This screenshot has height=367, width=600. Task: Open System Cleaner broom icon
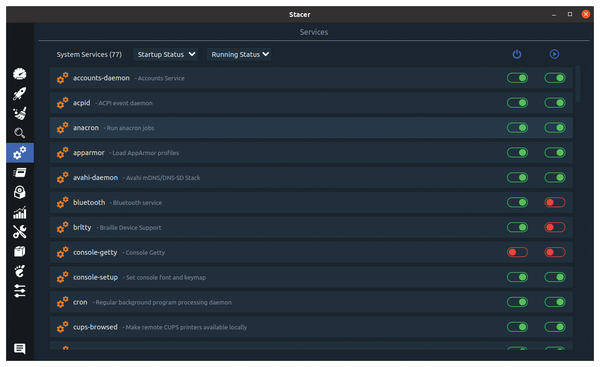tap(20, 113)
